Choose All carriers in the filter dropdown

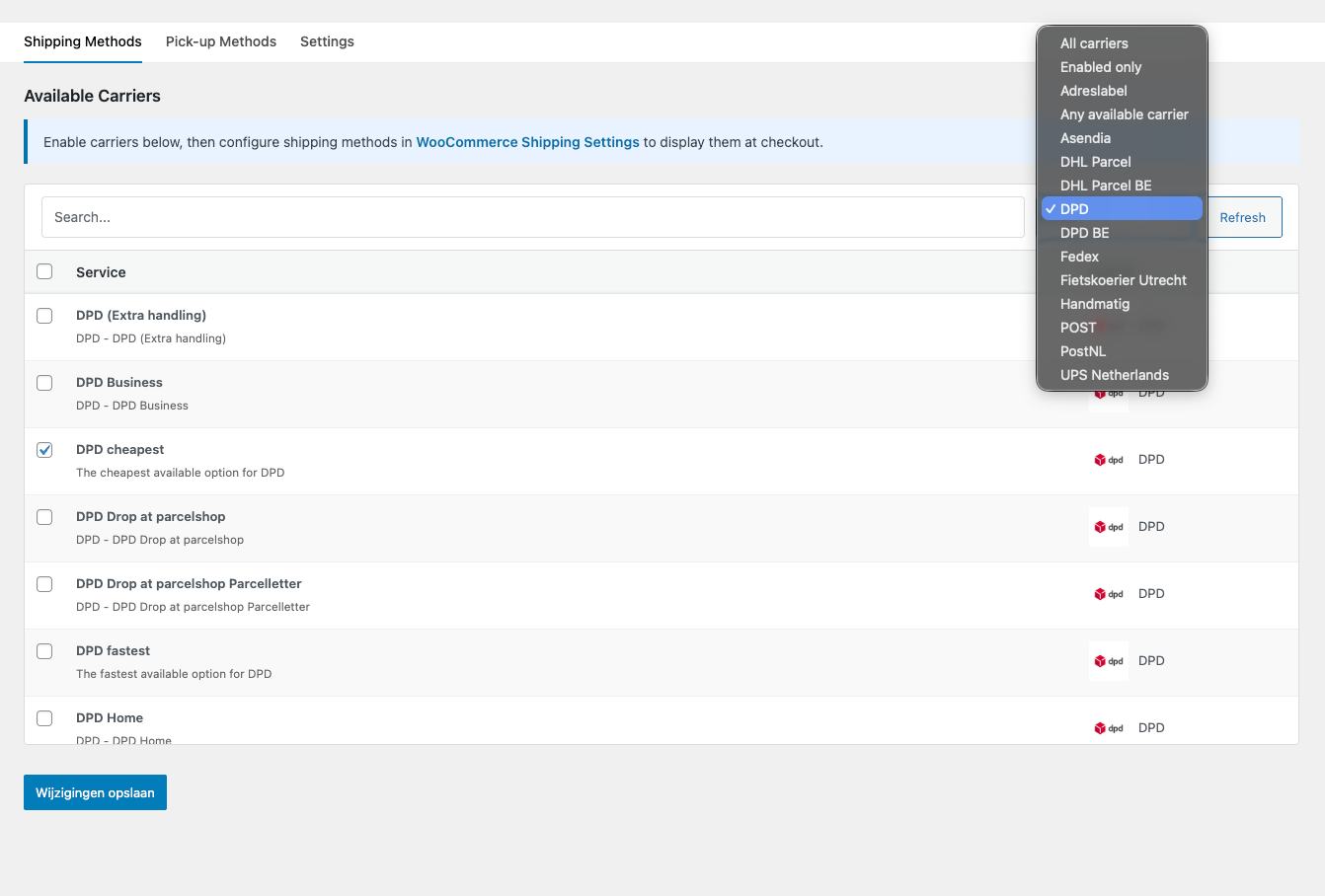coord(1122,43)
